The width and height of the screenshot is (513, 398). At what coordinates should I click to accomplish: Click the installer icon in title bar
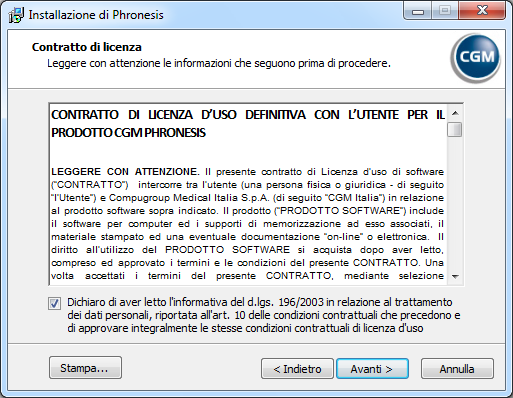tap(16, 15)
